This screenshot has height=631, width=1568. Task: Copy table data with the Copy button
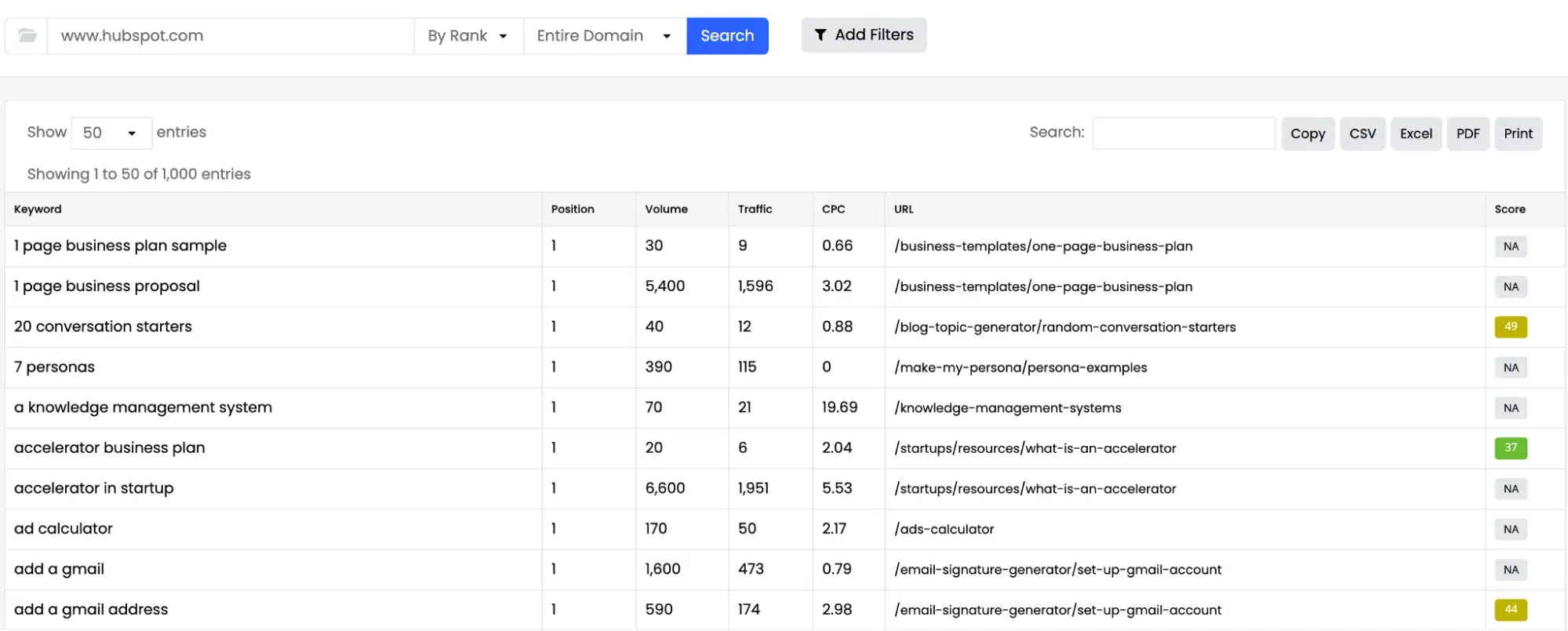[1307, 133]
